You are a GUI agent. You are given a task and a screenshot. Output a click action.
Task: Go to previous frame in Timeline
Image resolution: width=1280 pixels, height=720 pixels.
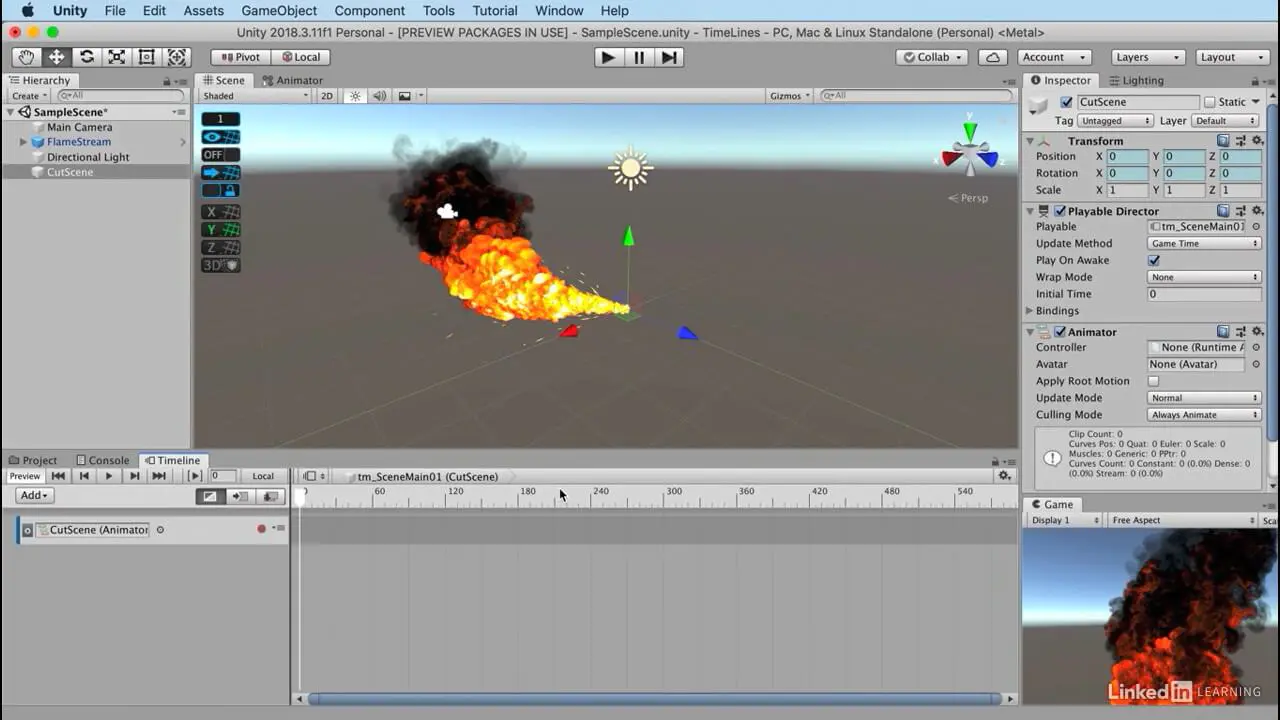pyautogui.click(x=84, y=476)
